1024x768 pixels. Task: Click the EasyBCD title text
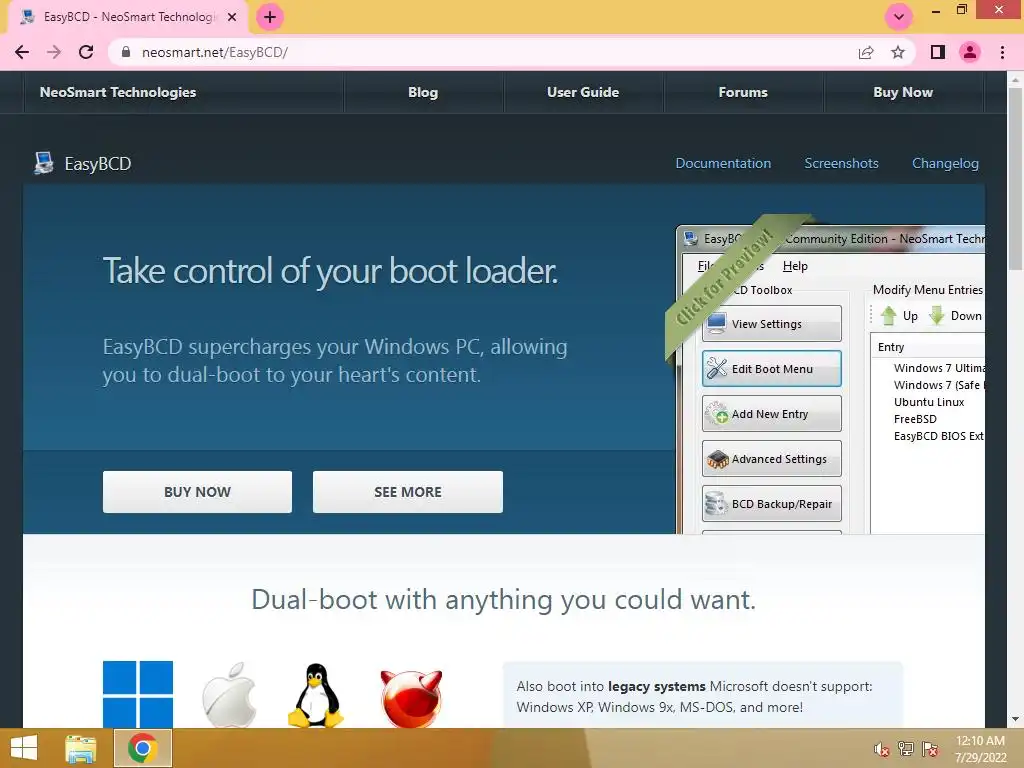[x=98, y=163]
